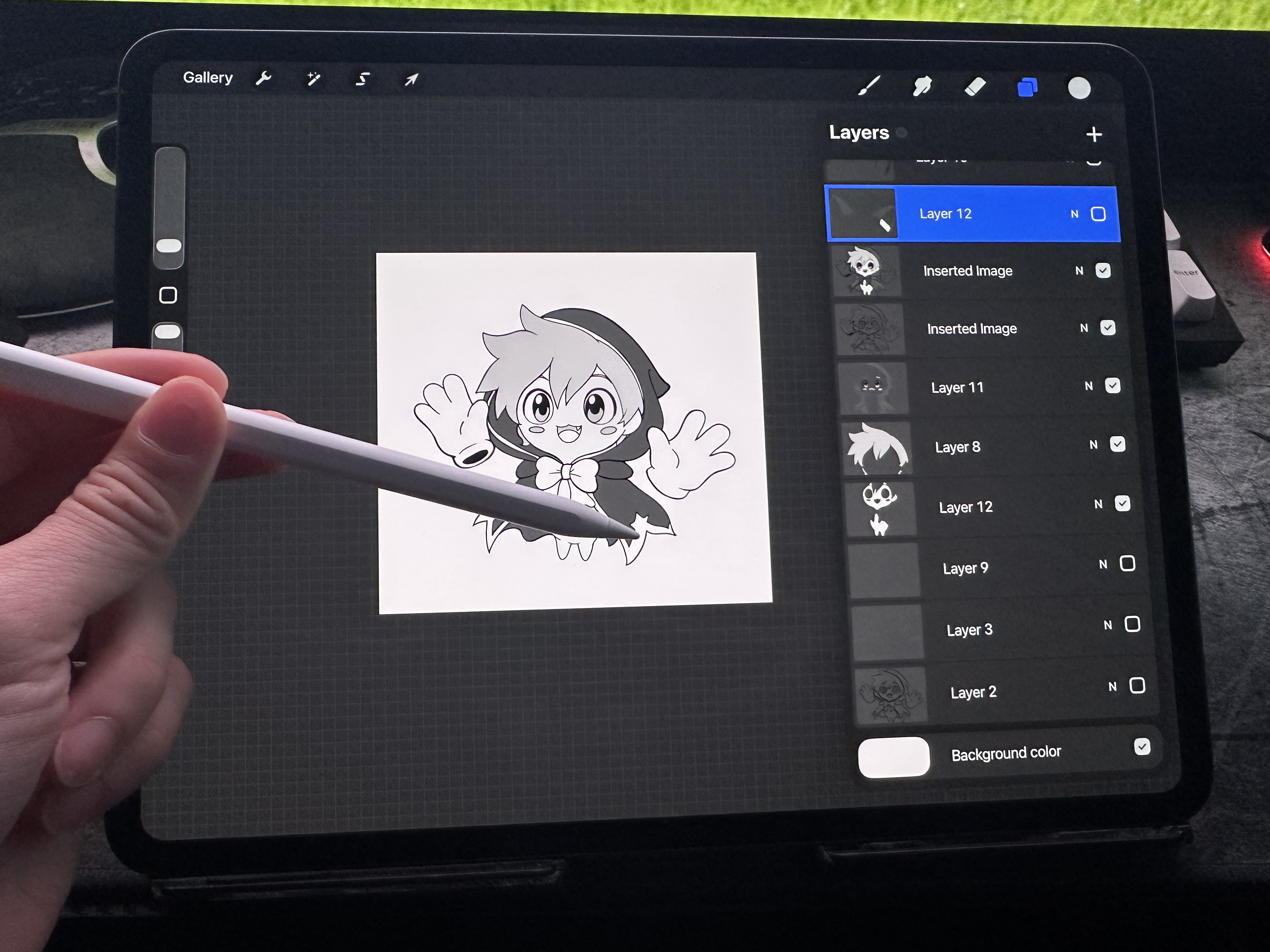Viewport: 1270px width, 952px height.
Task: Select the Layer 2 name
Action: click(x=974, y=693)
